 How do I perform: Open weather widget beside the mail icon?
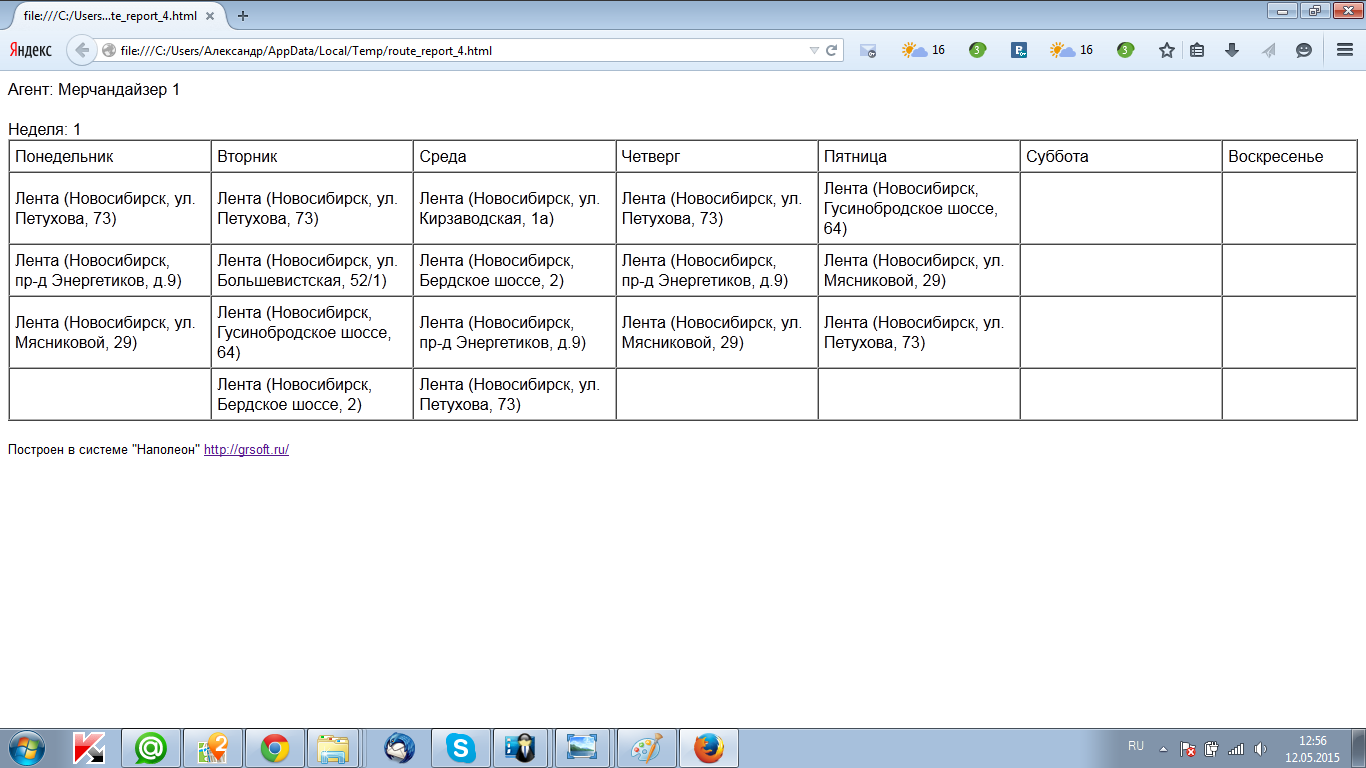tap(923, 50)
